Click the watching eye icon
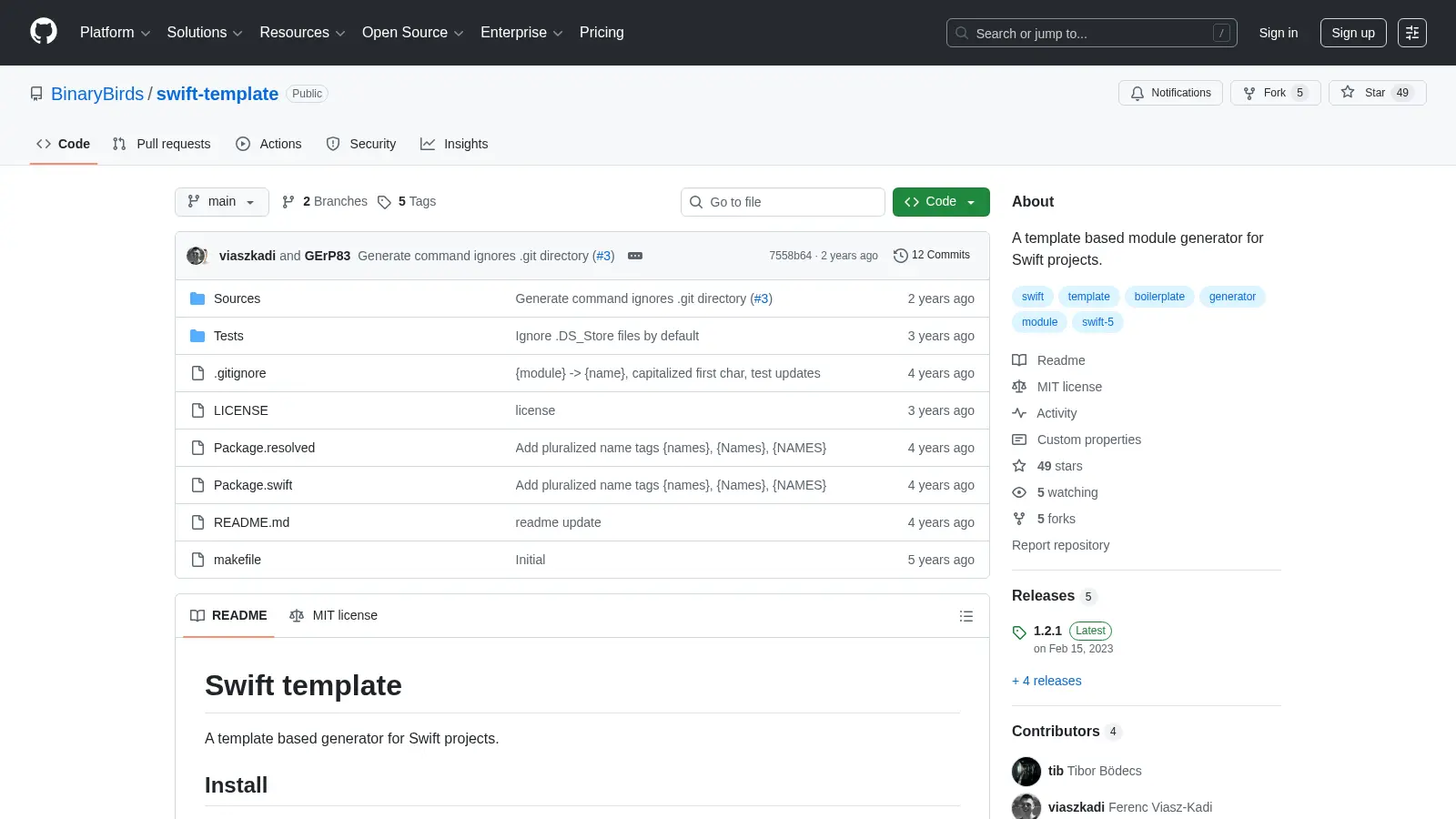Viewport: 1456px width, 819px height. [x=1019, y=492]
